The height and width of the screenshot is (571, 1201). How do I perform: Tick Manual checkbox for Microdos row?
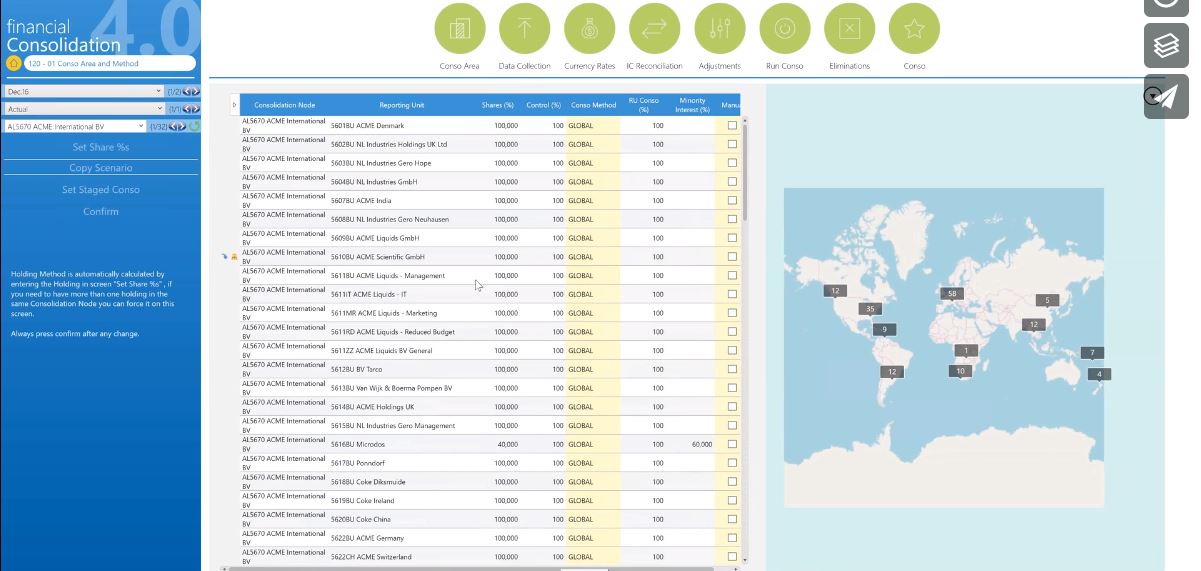tap(732, 444)
